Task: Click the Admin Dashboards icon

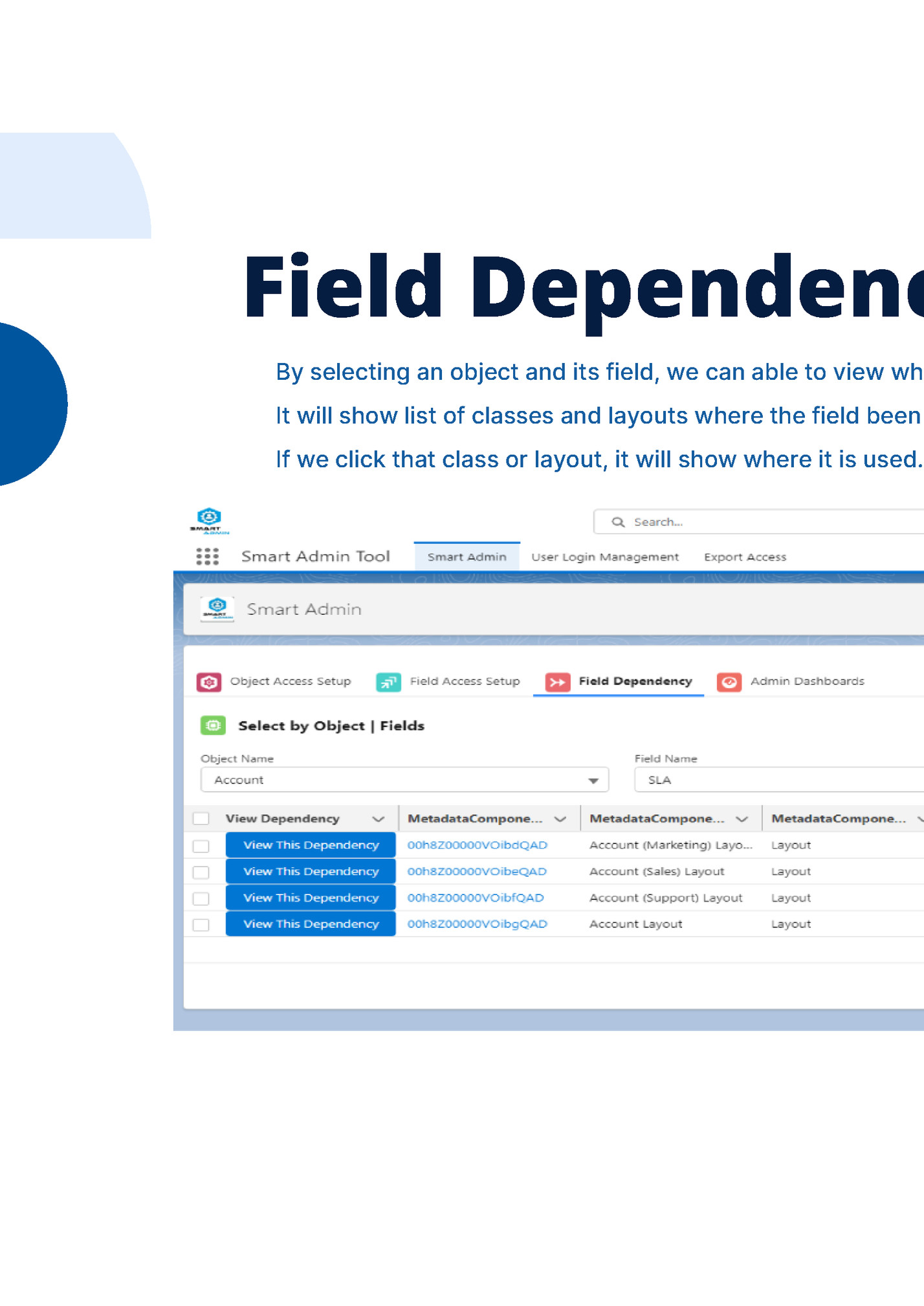Action: pos(729,681)
